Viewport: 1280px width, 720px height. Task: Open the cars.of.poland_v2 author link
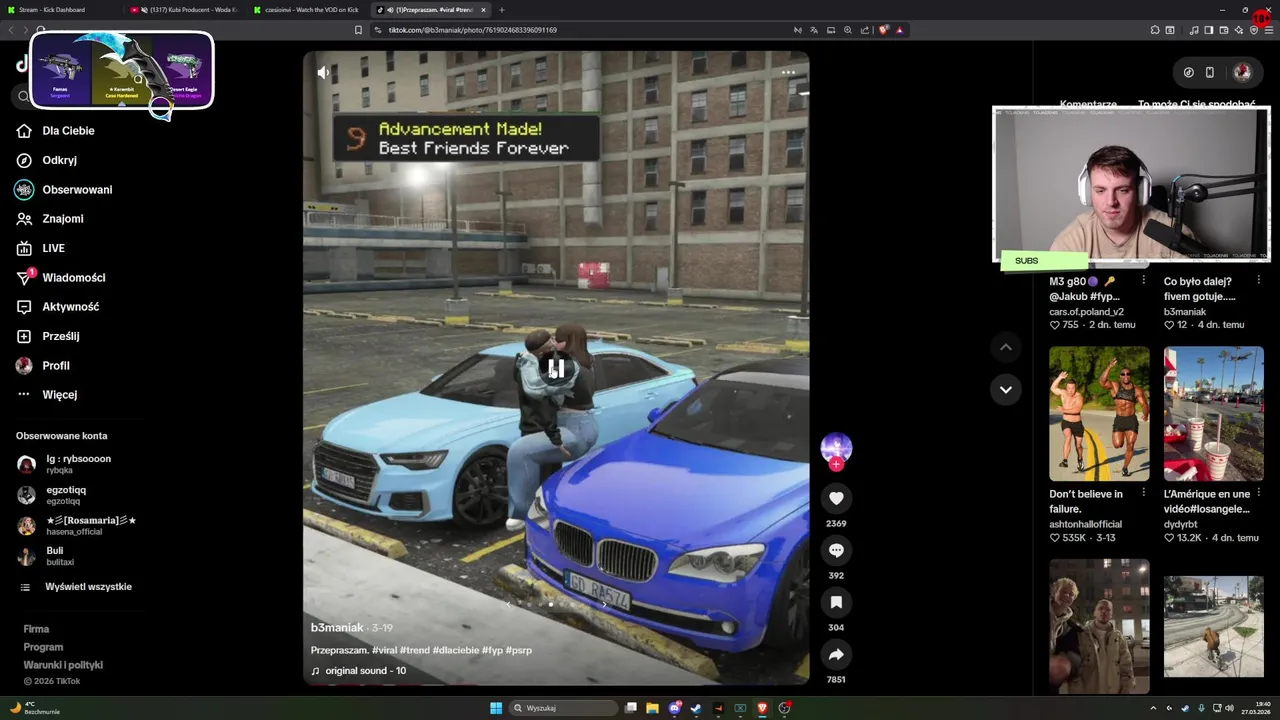click(1086, 312)
